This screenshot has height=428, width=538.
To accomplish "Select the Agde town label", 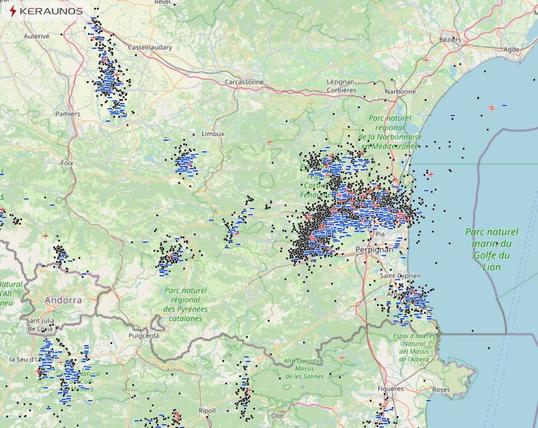I will (511, 49).
